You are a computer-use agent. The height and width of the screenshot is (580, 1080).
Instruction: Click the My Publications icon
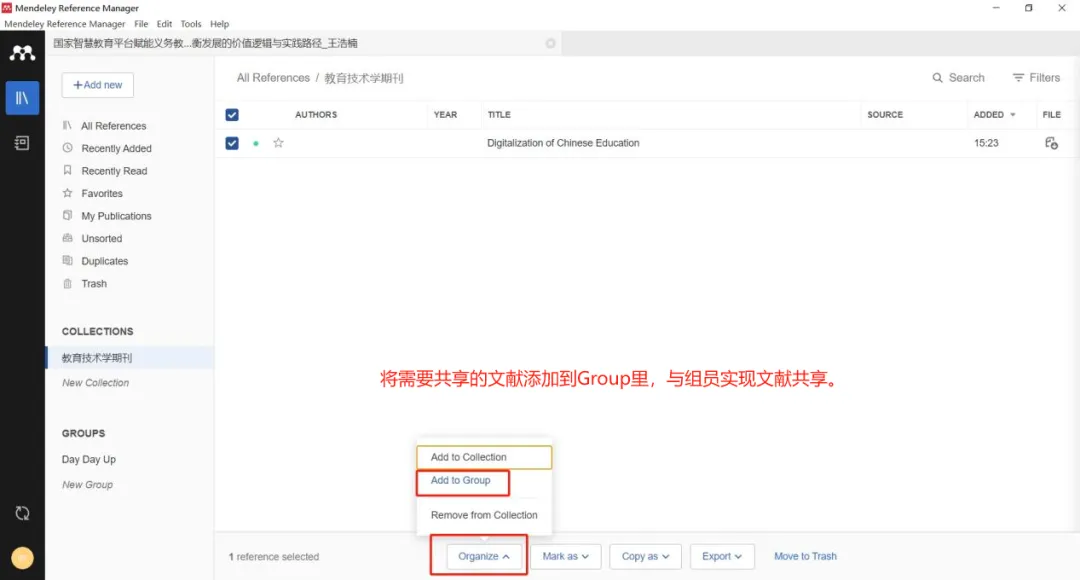(68, 216)
